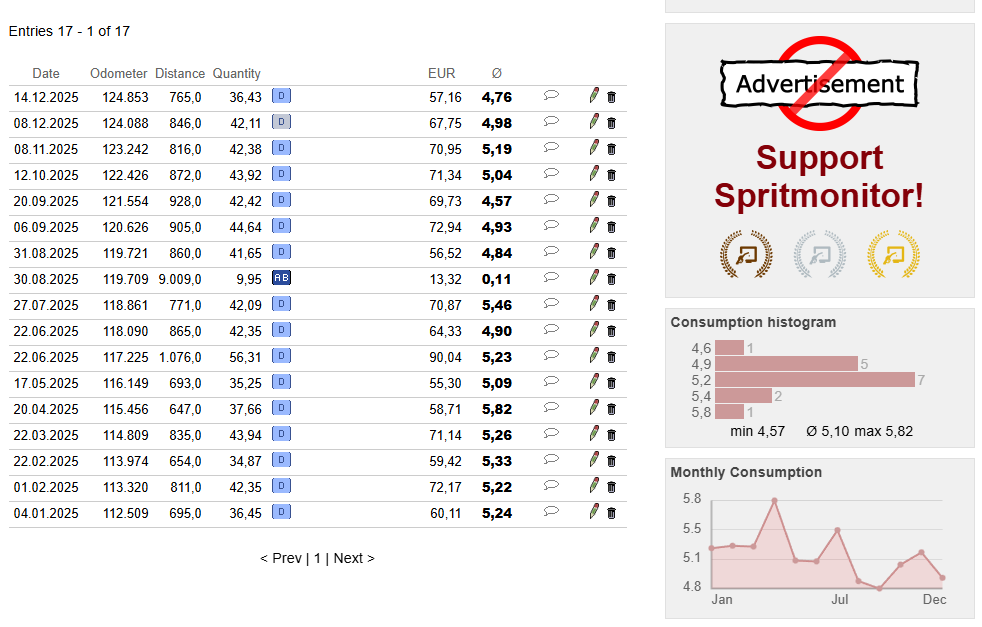This screenshot has width=982, height=627.
Task: Click the crossed-out Advertisement graphic
Action: (819, 83)
